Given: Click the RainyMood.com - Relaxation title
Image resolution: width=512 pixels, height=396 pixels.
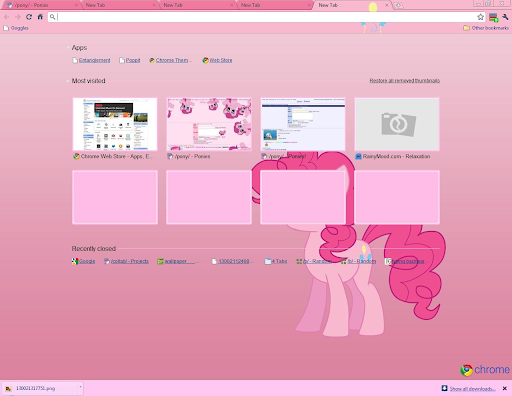Looking at the screenshot, I should click(x=396, y=156).
